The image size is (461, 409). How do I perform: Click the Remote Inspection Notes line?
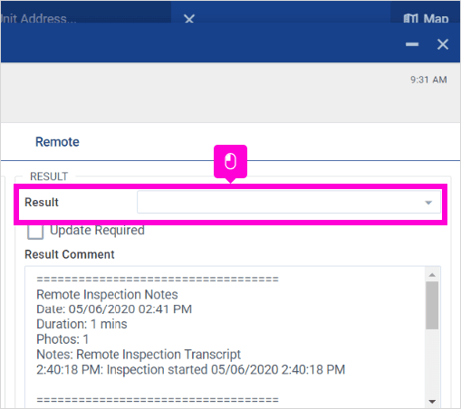point(107,295)
